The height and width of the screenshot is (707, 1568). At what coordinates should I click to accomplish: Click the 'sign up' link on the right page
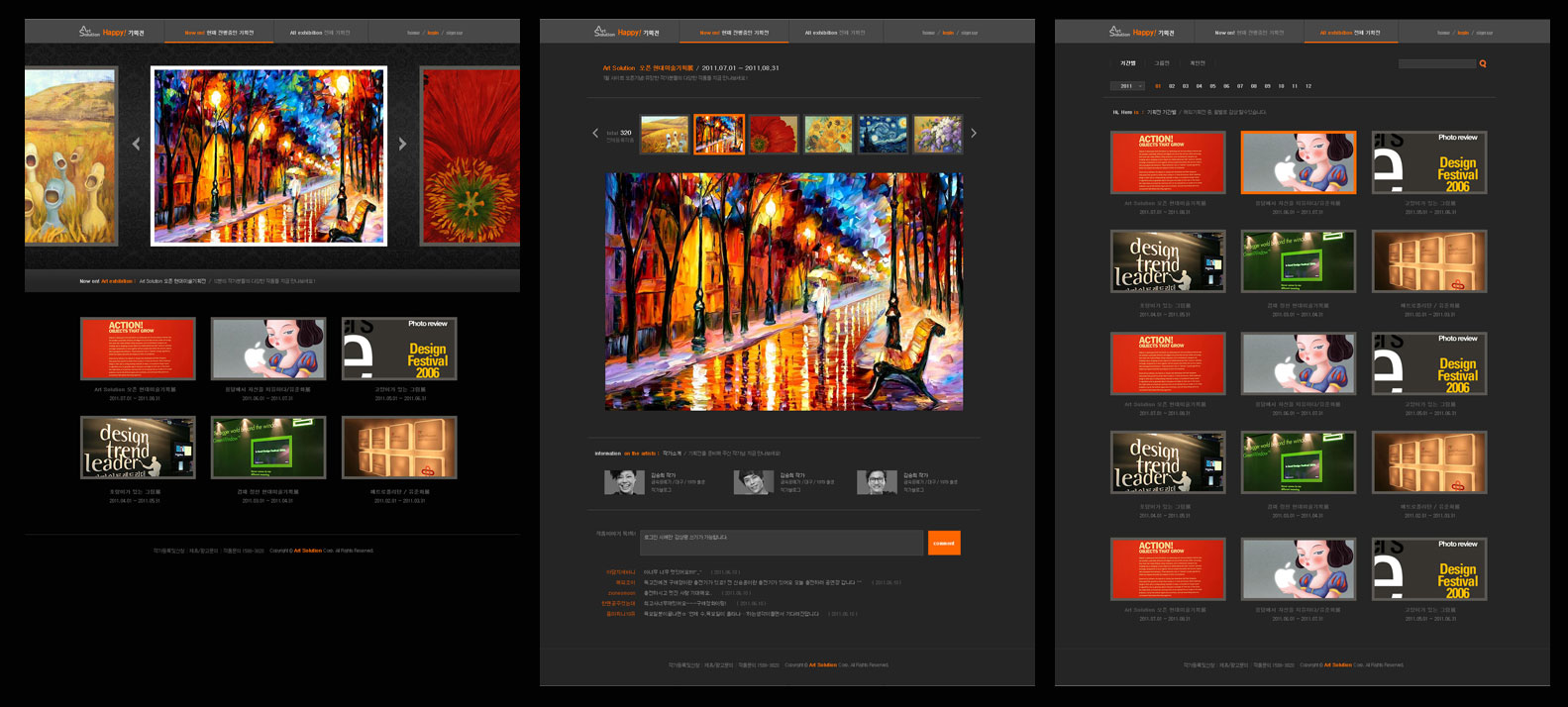coord(1485,33)
